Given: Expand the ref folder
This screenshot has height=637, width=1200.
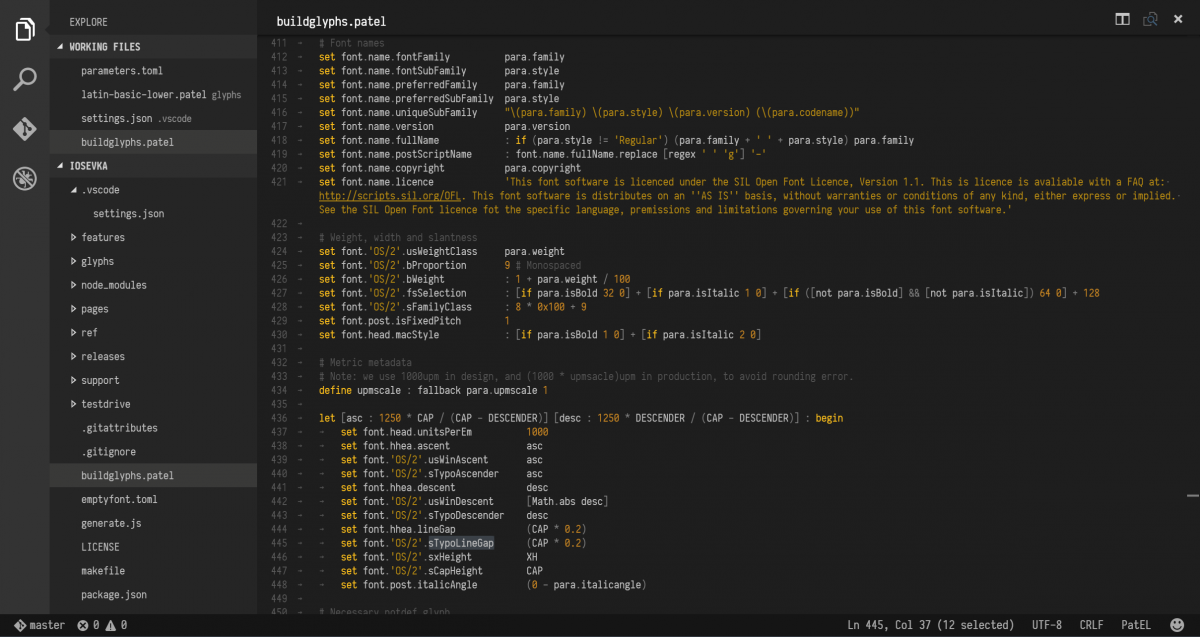Looking at the screenshot, I should [x=153, y=333].
